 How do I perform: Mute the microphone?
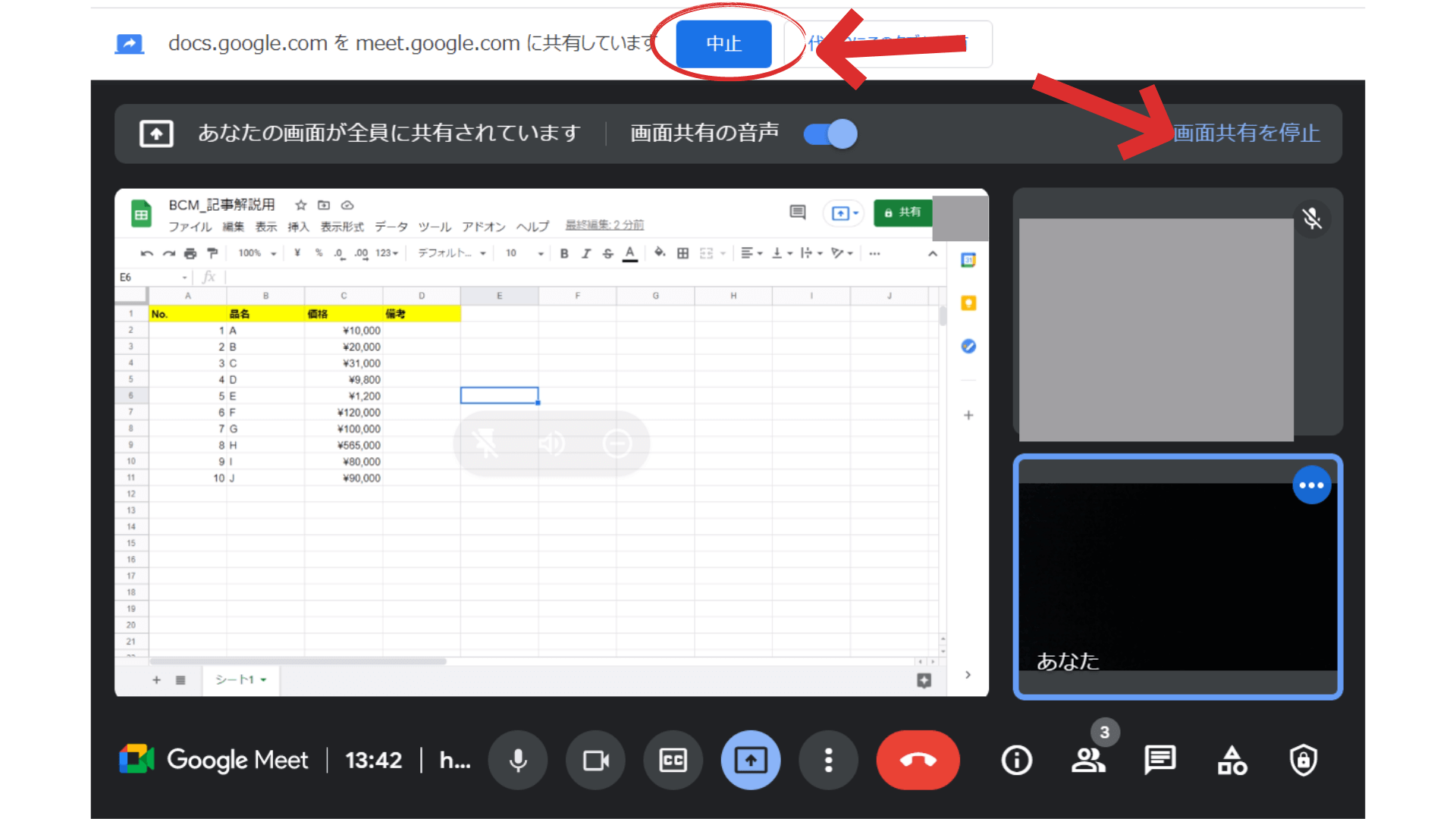click(x=518, y=760)
